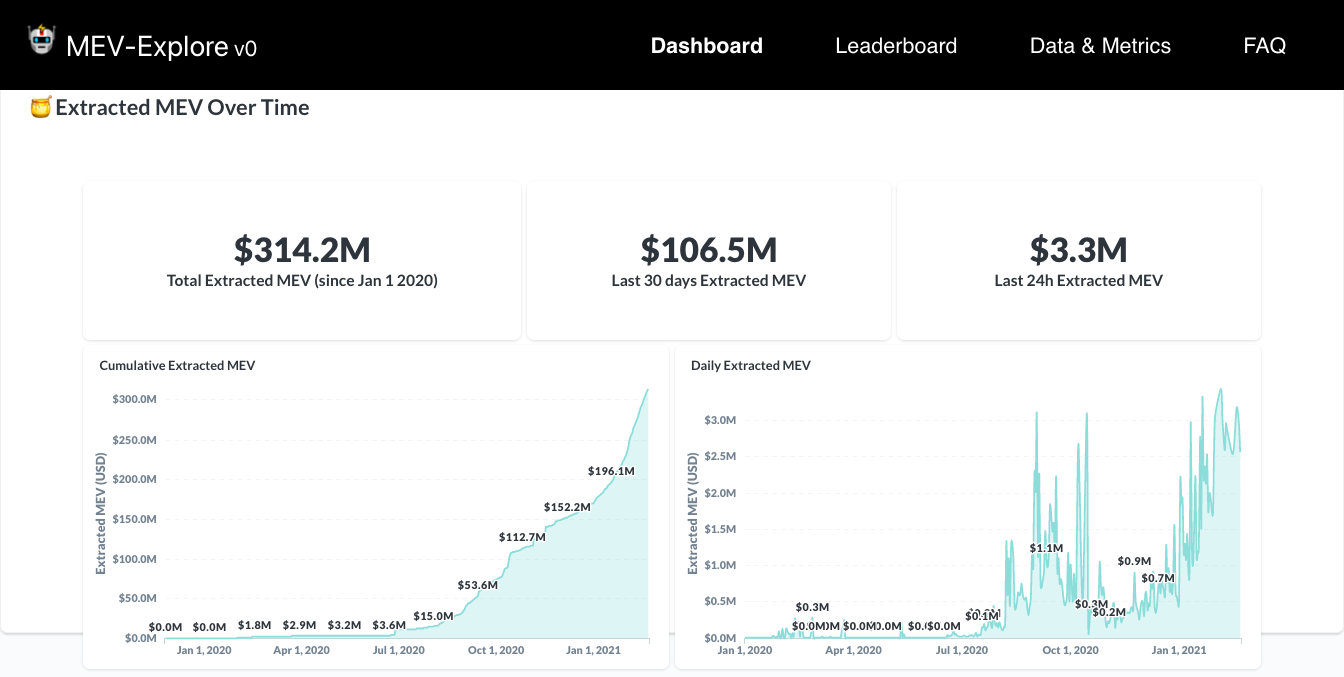Viewport: 1344px width, 677px height.
Task: Open the FAQ page
Action: click(x=1264, y=45)
